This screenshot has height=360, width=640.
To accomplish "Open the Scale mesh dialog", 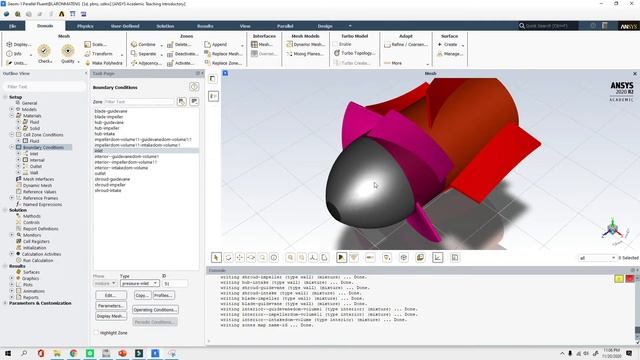I will pyautogui.click(x=96, y=44).
